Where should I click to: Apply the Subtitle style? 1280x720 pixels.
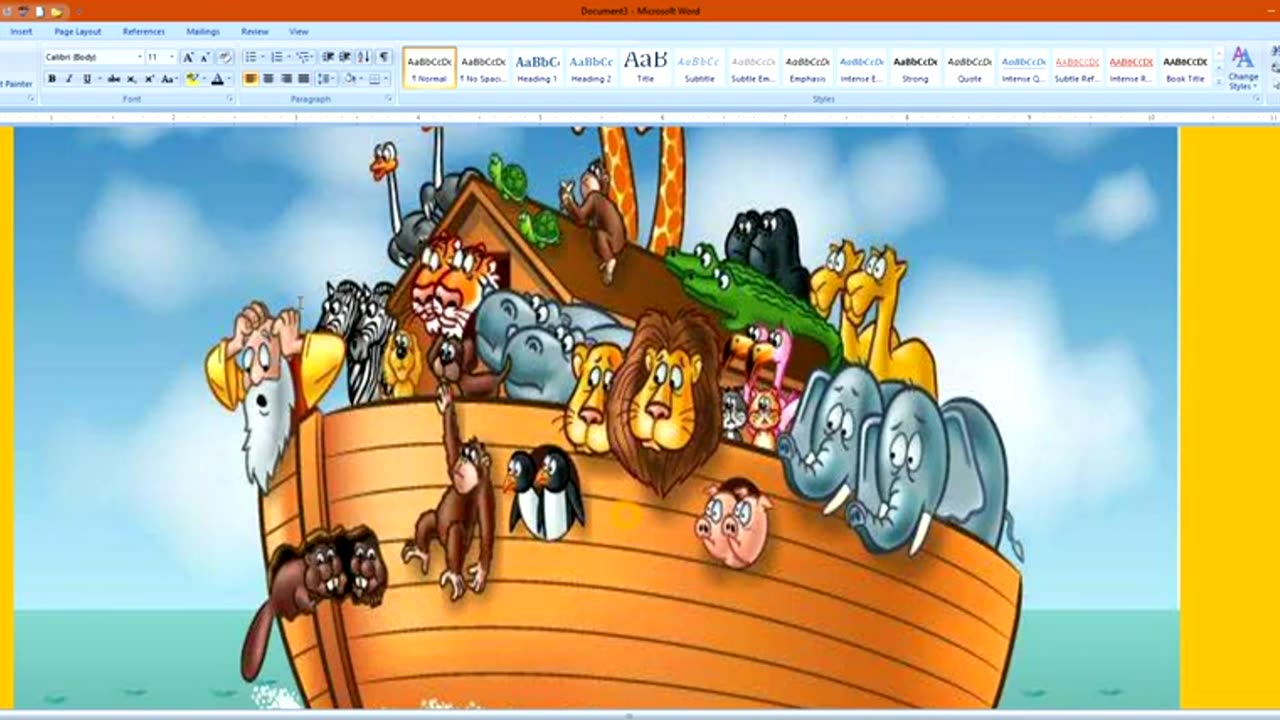tap(700, 67)
